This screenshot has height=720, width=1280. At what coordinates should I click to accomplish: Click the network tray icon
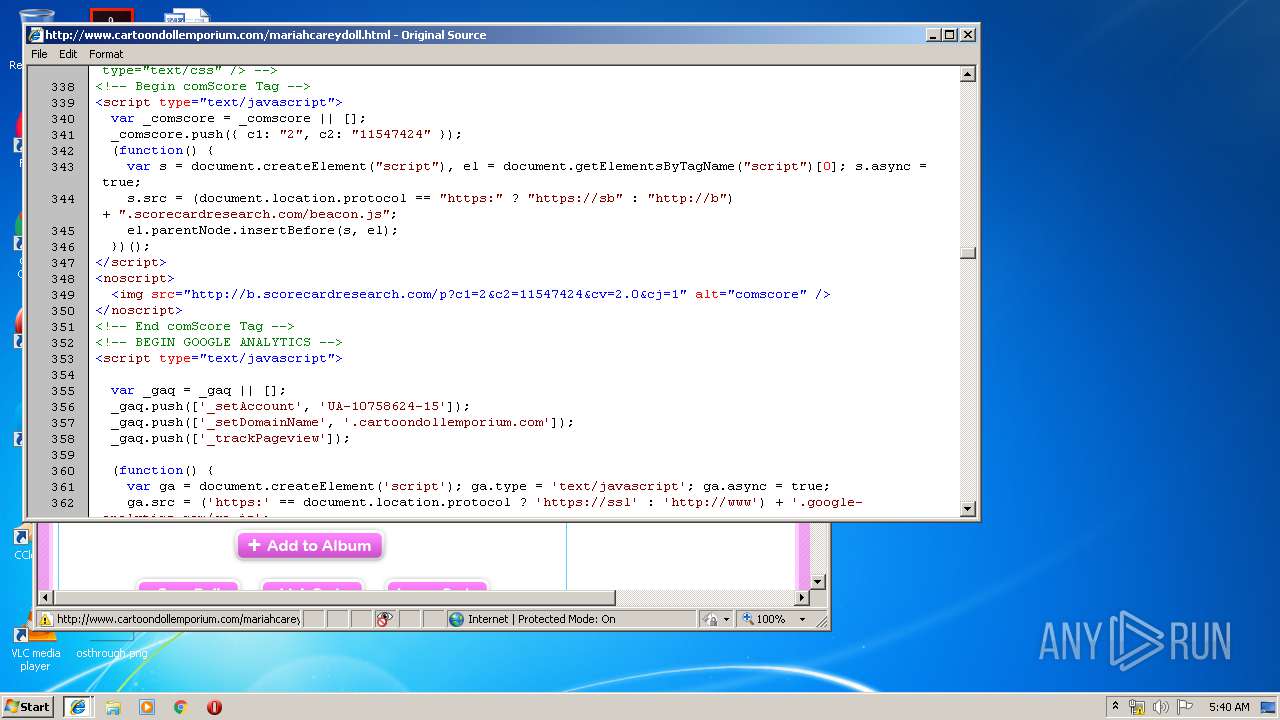(1137, 707)
